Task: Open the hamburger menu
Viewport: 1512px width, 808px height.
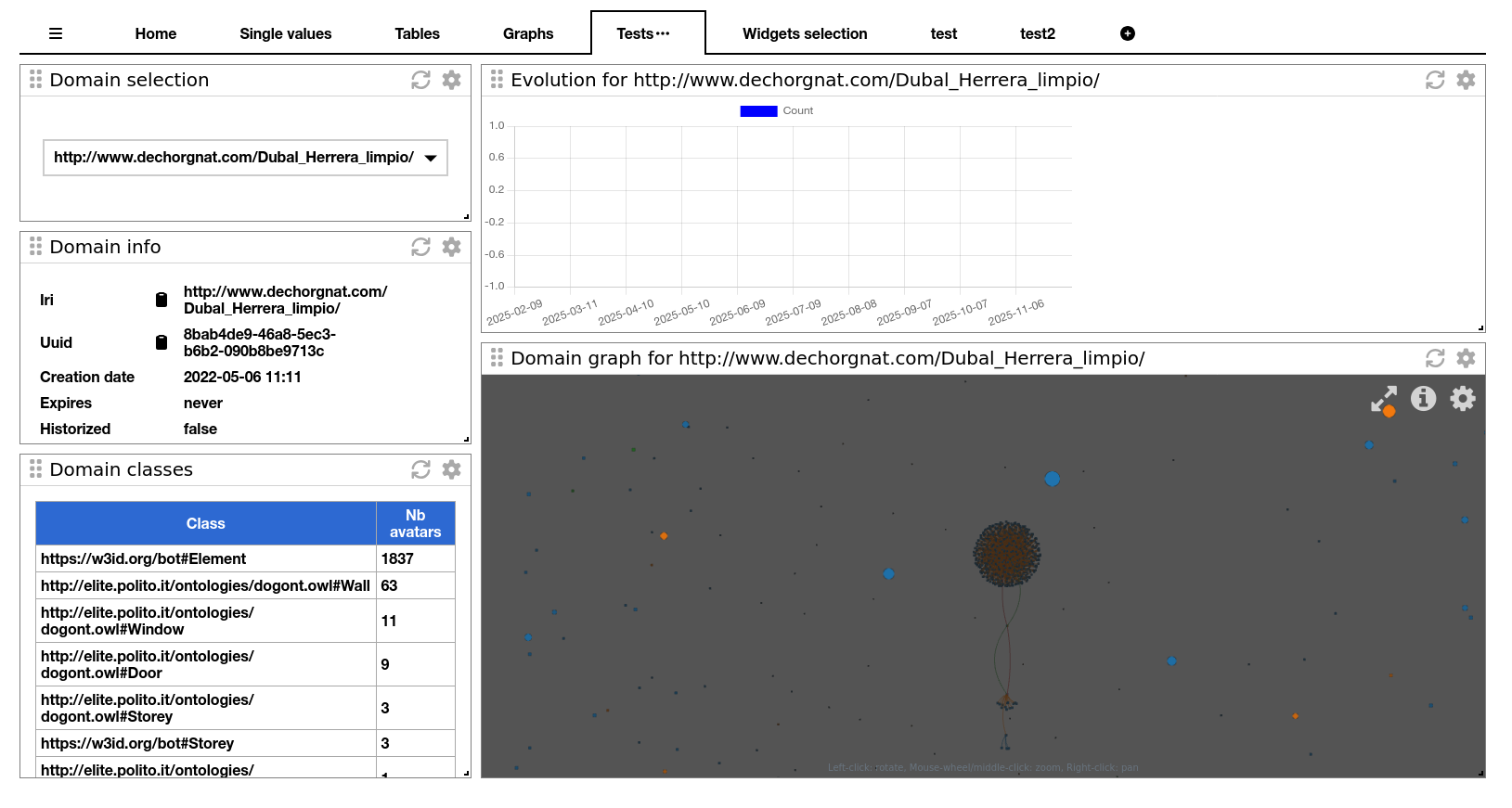Action: [56, 33]
